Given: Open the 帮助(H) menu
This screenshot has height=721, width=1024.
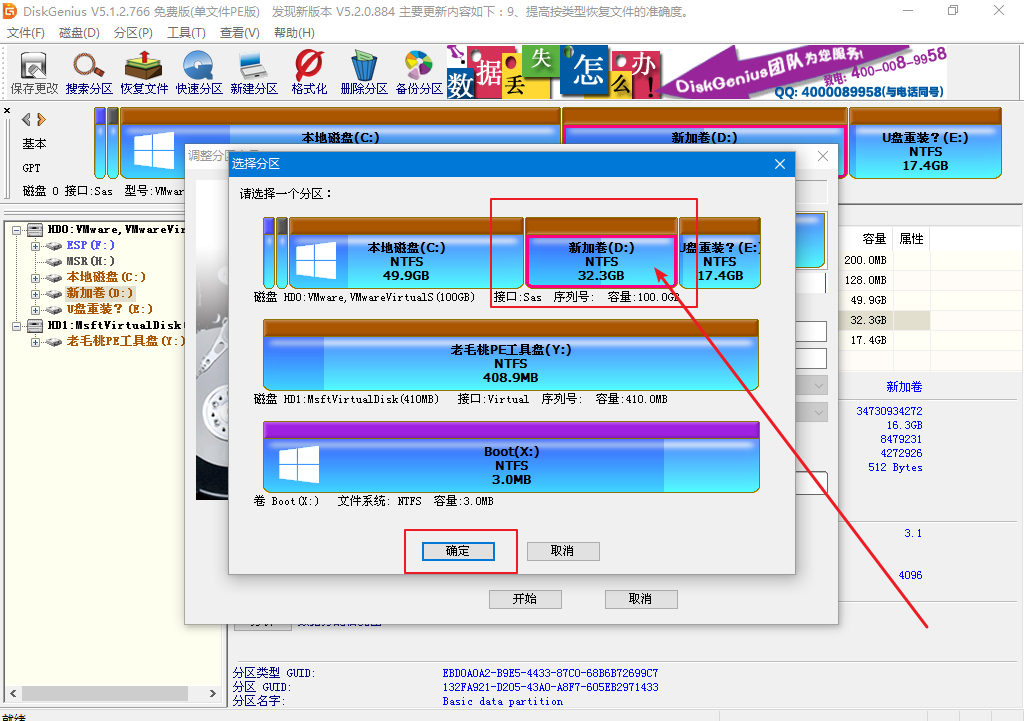Looking at the screenshot, I should point(294,33).
